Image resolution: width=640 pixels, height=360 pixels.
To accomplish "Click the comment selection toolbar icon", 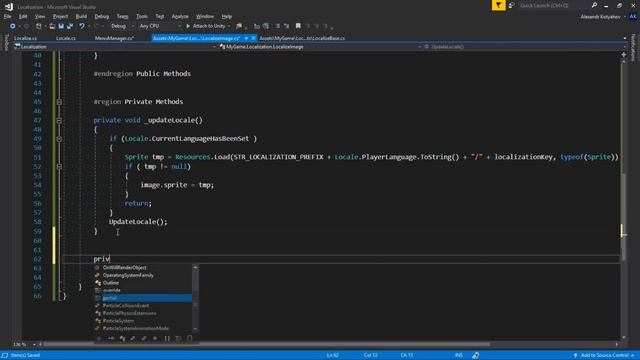I will [278, 26].
